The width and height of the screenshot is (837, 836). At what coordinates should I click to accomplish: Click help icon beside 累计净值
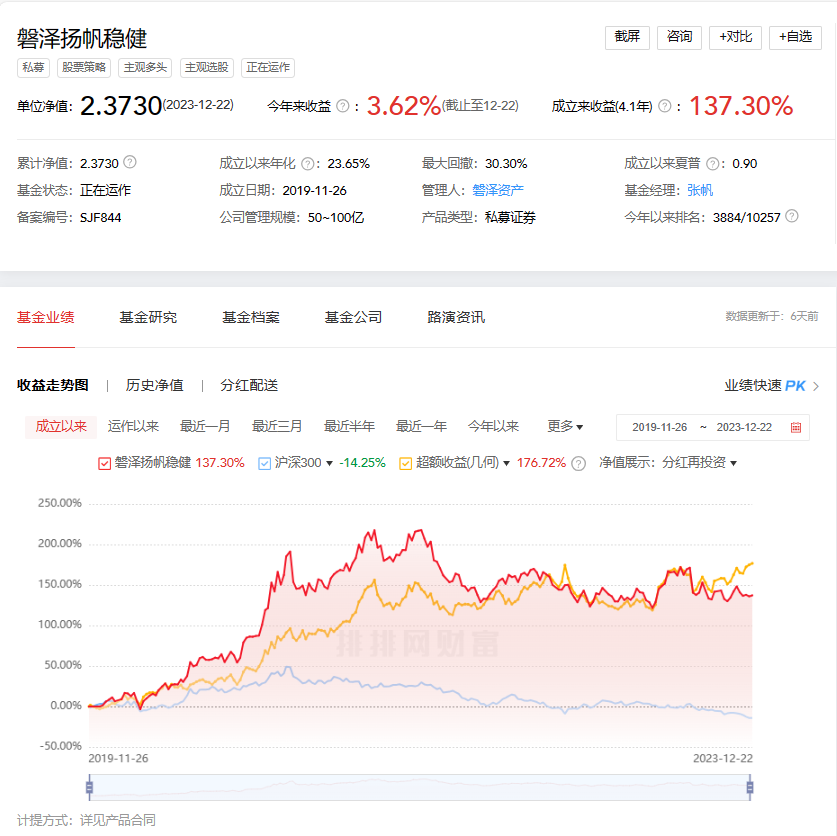(x=130, y=162)
